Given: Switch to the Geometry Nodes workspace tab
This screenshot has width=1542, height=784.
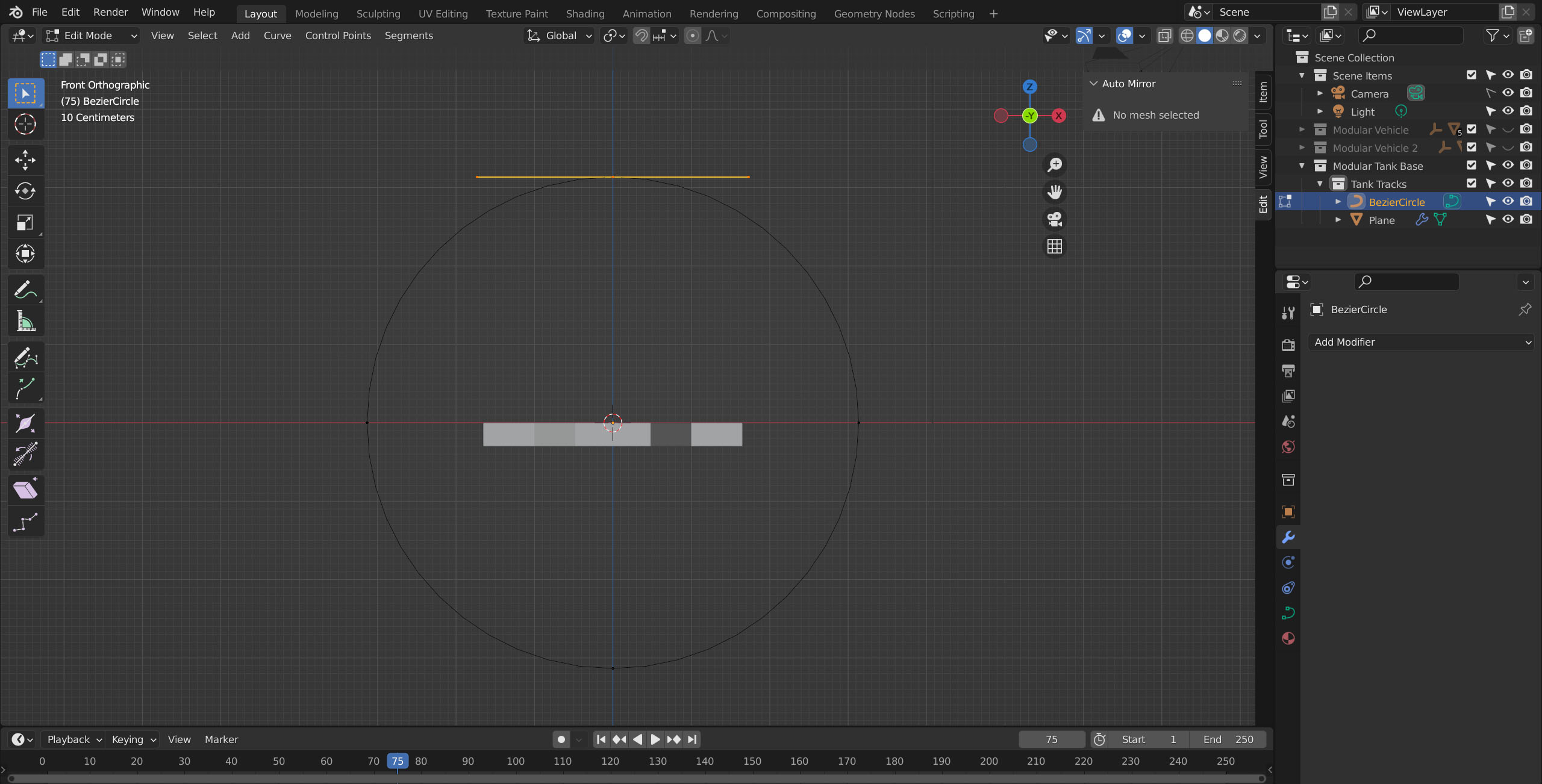Looking at the screenshot, I should (x=875, y=13).
